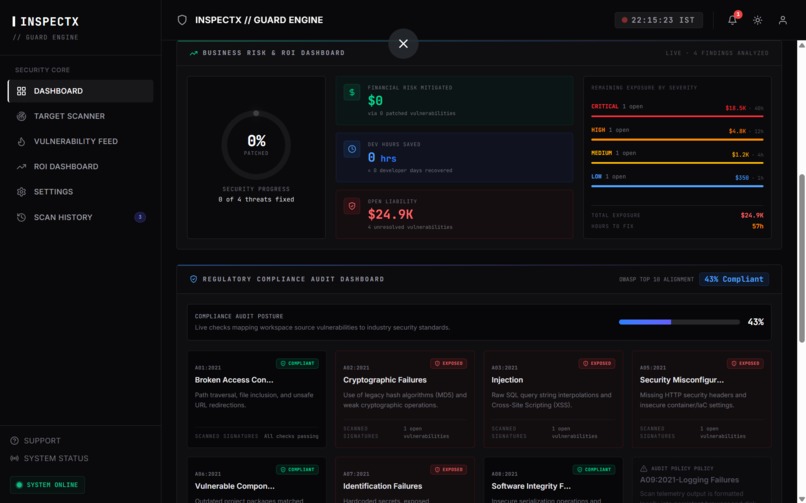Open Settings from the sidebar
Screen dimensions: 806x503
pyautogui.click(x=81, y=192)
